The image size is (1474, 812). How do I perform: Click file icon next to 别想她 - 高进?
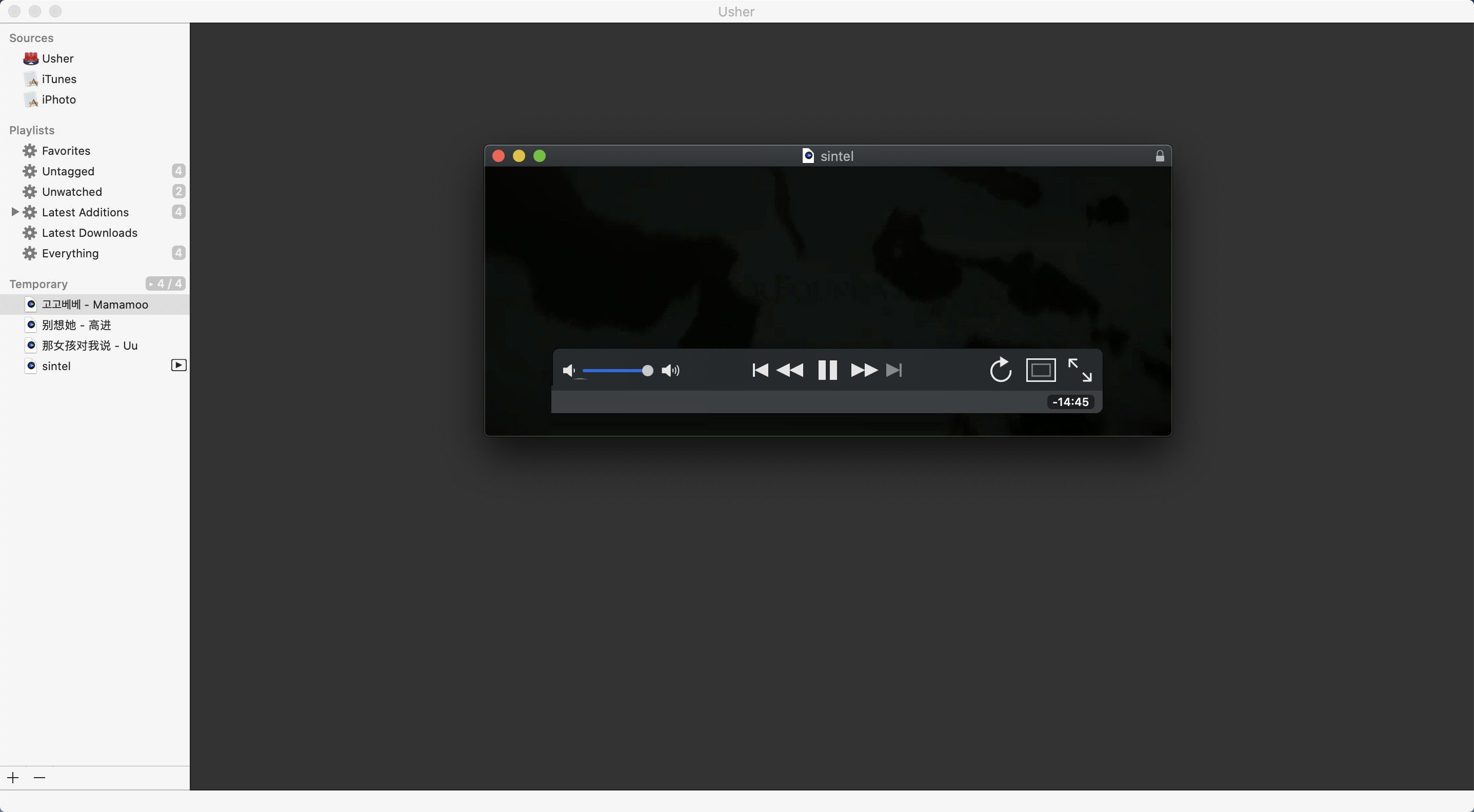click(x=31, y=325)
